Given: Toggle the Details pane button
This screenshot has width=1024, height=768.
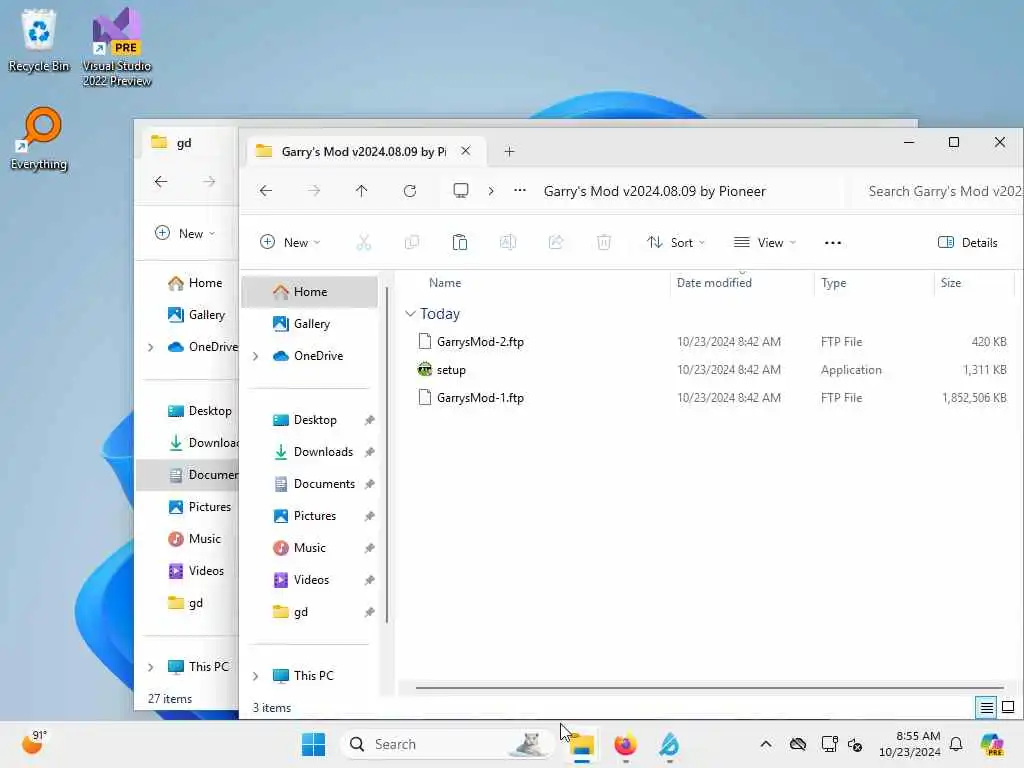Looking at the screenshot, I should tap(968, 243).
